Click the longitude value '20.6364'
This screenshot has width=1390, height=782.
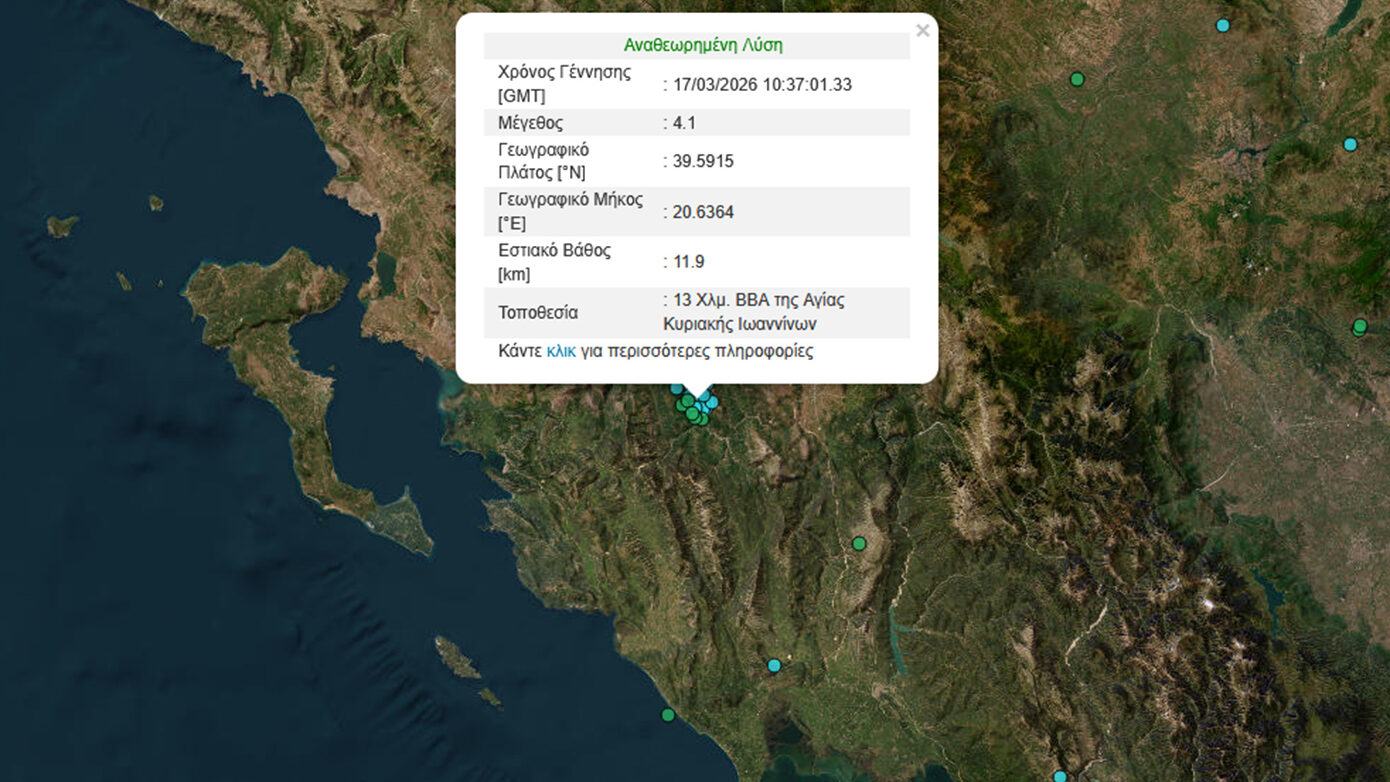702,212
